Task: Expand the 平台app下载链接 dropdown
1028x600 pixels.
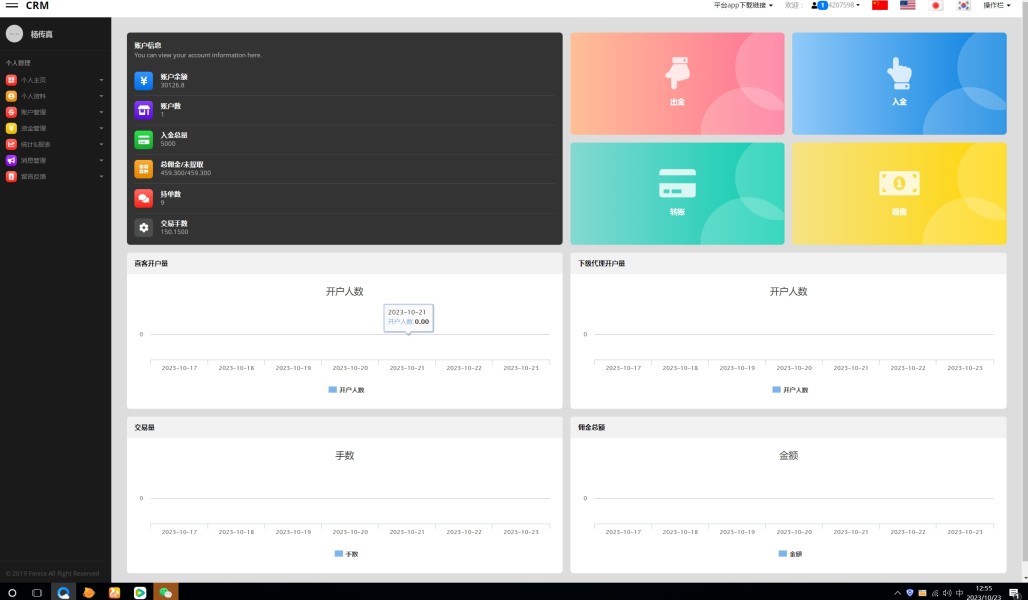Action: point(743,5)
